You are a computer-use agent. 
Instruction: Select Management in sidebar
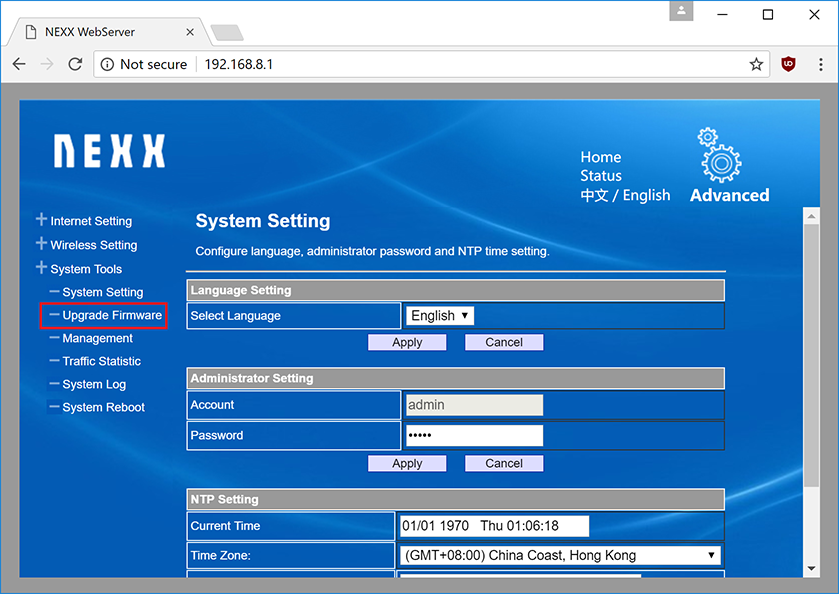(x=97, y=338)
